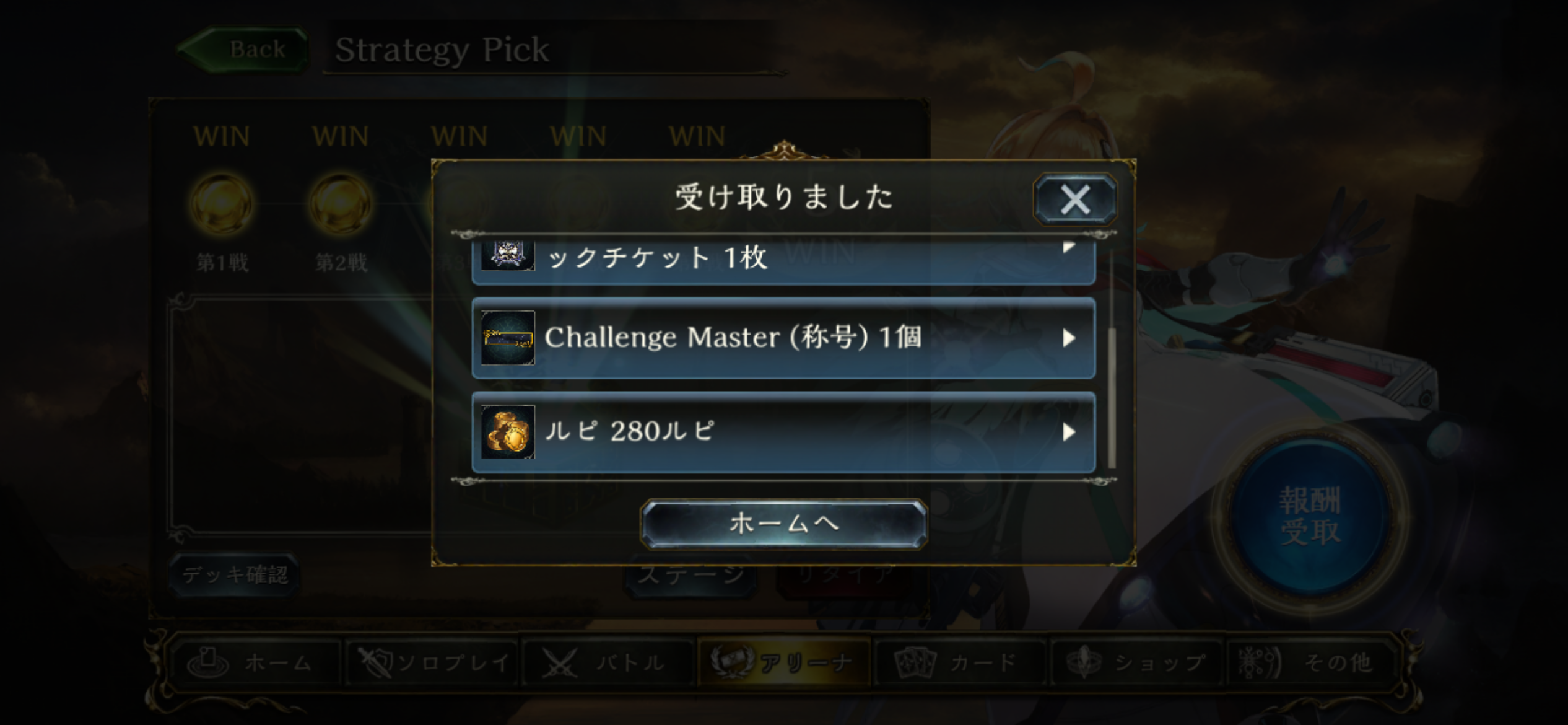
Task: Click the デッキ確認 button
Action: click(x=235, y=575)
